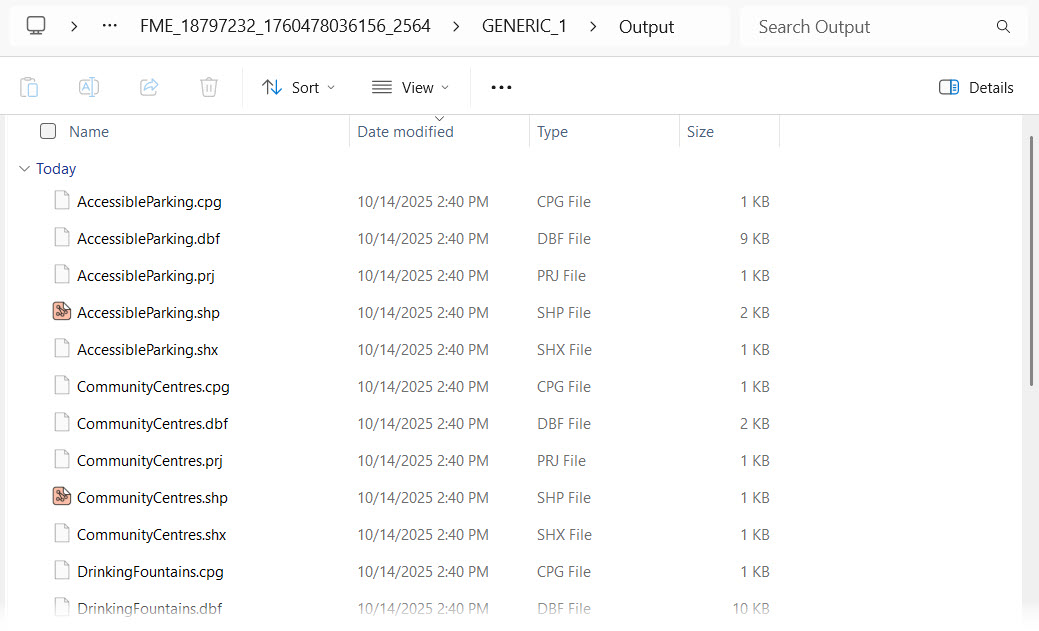1039x631 pixels.
Task: Sort by Date modified column header
Action: point(405,132)
